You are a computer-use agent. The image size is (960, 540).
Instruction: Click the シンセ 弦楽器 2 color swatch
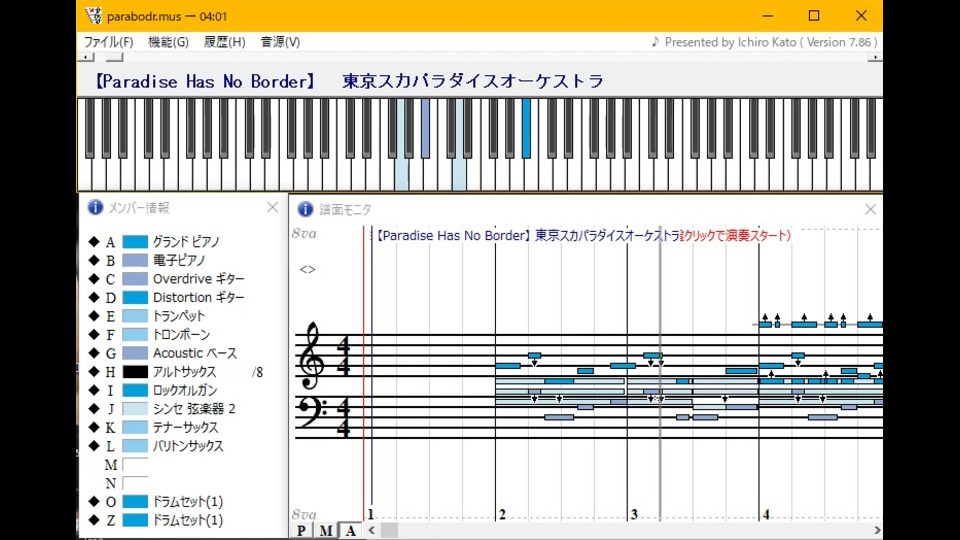coord(135,408)
